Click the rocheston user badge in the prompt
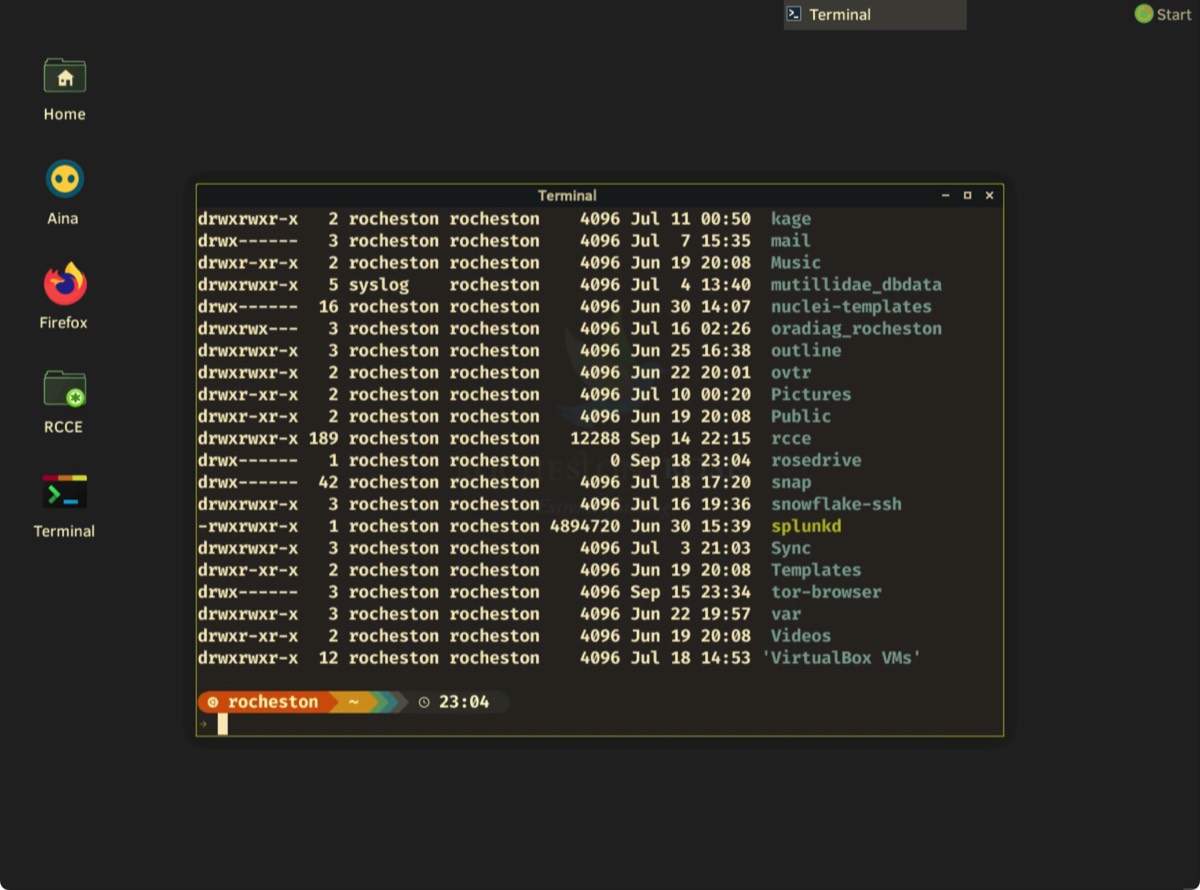Viewport: 1200px width, 890px height. (262, 702)
